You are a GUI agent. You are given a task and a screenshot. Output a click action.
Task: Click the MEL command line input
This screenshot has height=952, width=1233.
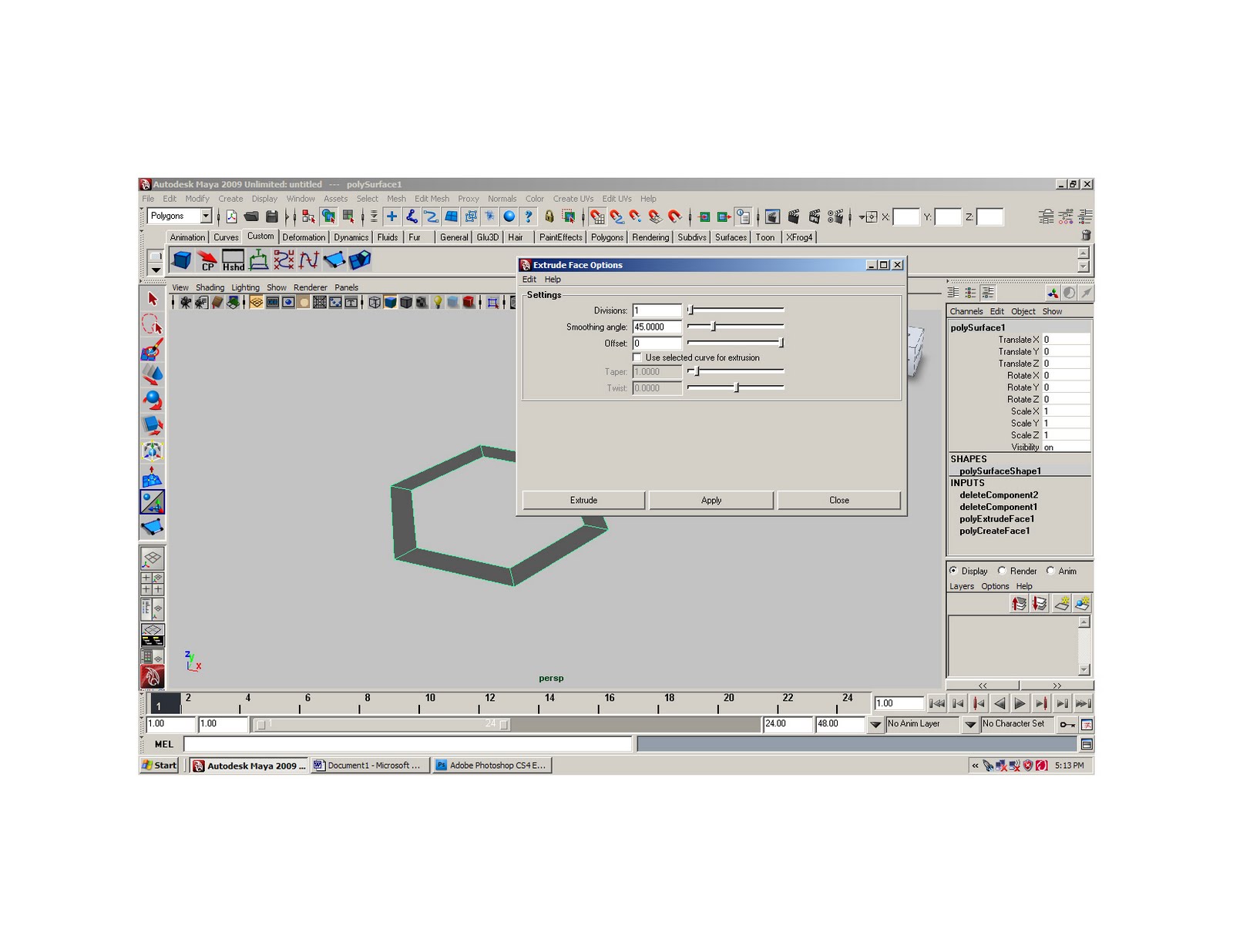(x=408, y=744)
